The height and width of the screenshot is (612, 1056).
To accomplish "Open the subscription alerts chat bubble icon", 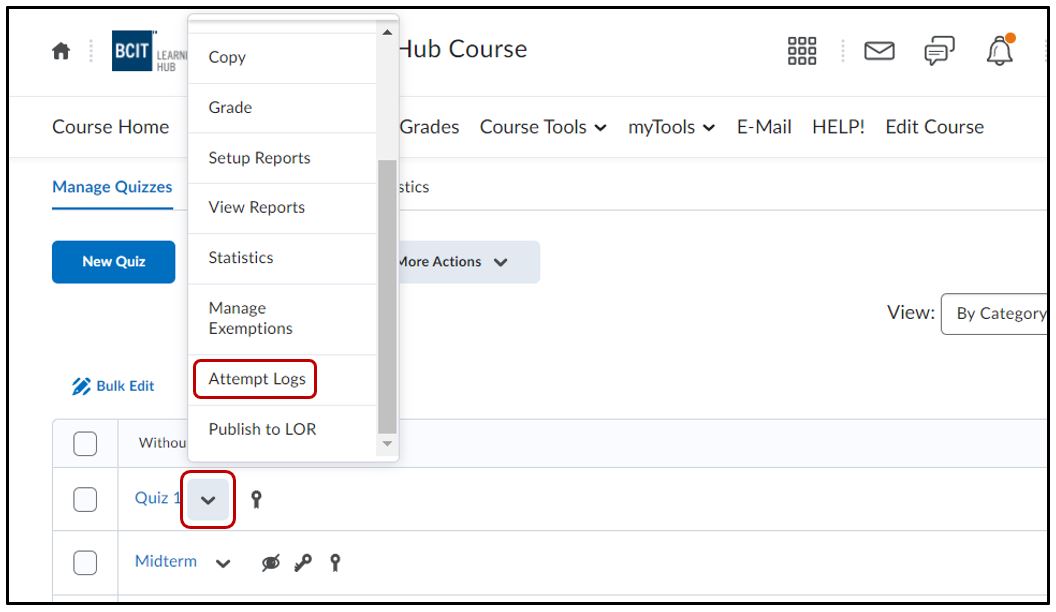I will [x=939, y=51].
